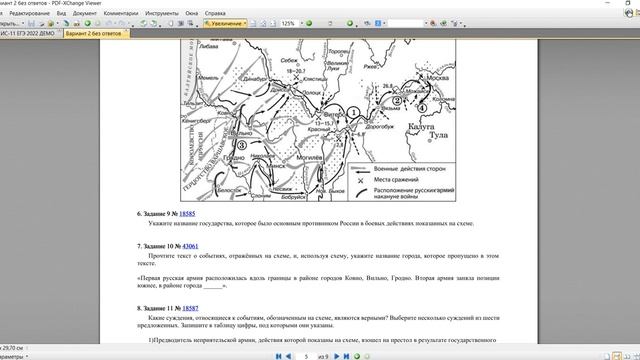Activate the Увеличение zoom tool
The image size is (640, 360).
tap(223, 24)
